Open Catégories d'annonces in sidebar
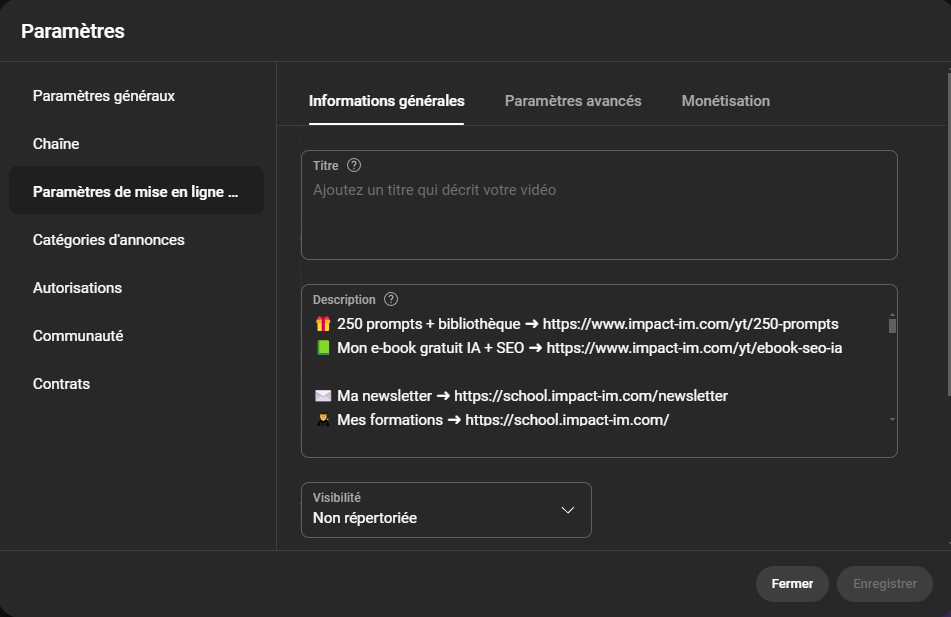 click(x=109, y=240)
